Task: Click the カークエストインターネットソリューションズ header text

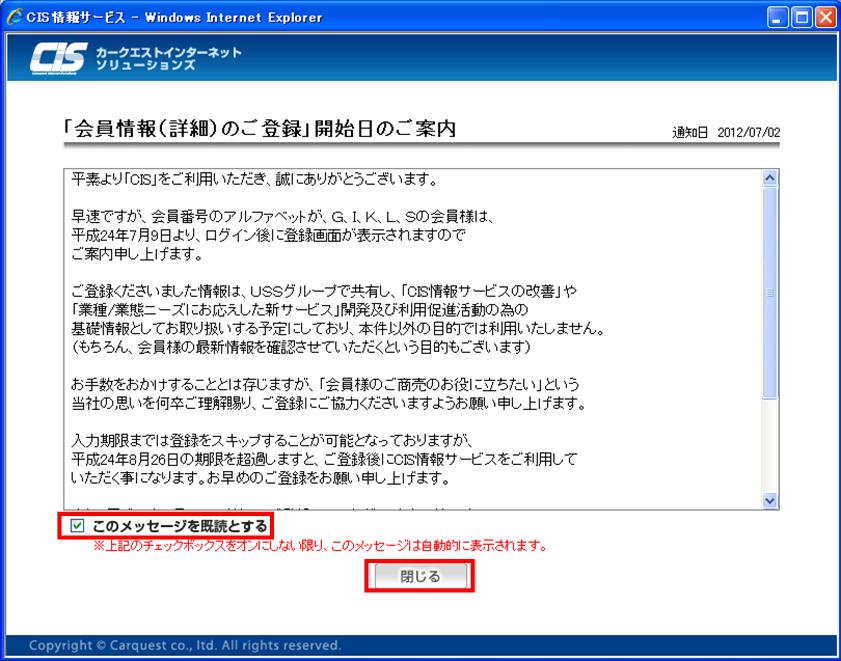Action: click(x=168, y=58)
